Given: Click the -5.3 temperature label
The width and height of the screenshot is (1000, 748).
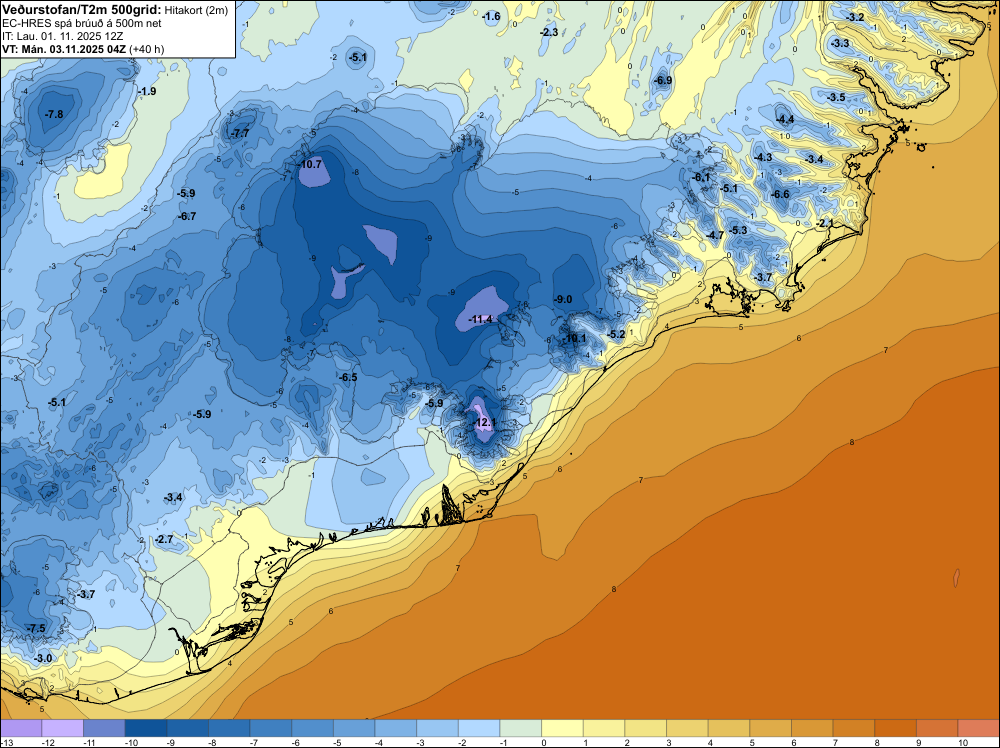Looking at the screenshot, I should click(738, 230).
